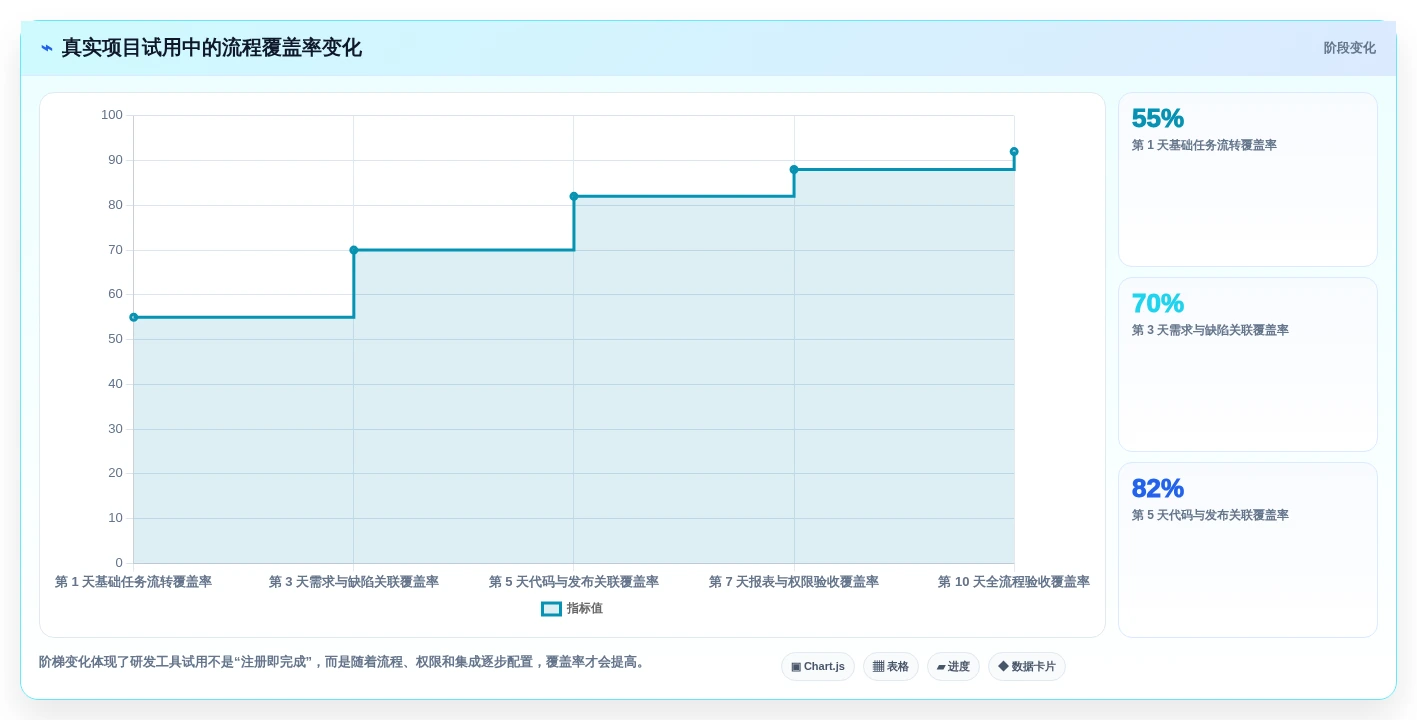Image resolution: width=1417 pixels, height=720 pixels.
Task: Select the Chart.js tag chip
Action: tap(818, 666)
